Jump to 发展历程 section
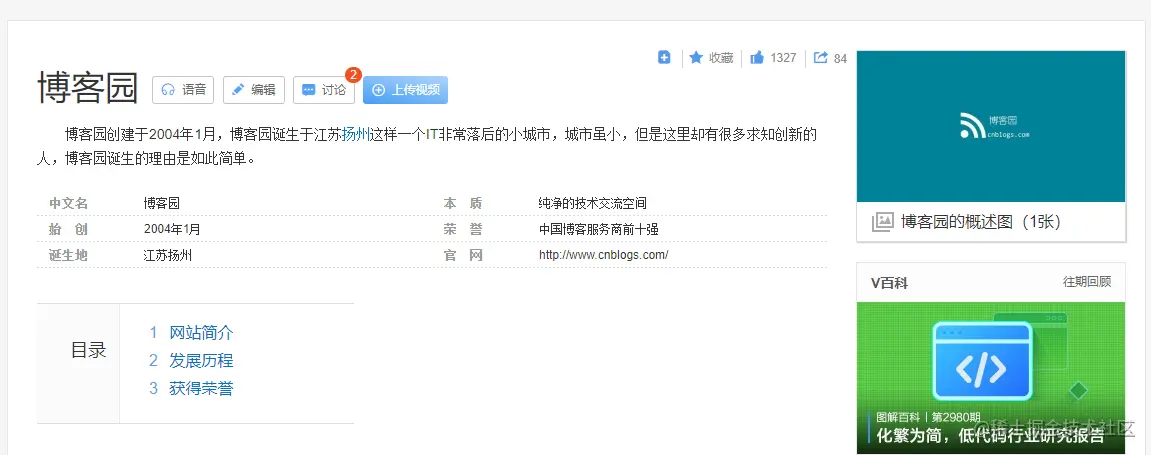Viewport: 1151px width, 455px height. point(201,360)
